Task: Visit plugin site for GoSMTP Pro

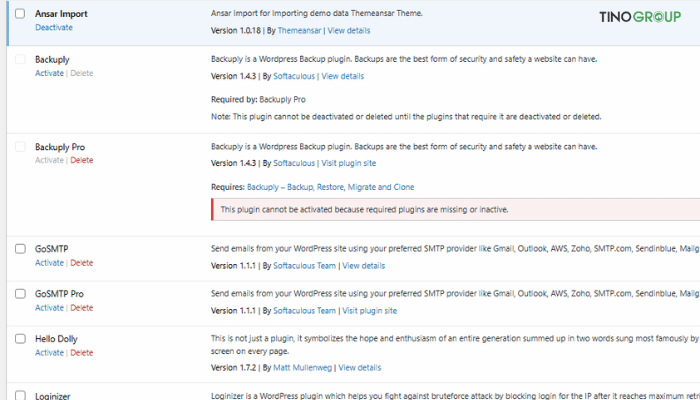Action: (x=370, y=311)
